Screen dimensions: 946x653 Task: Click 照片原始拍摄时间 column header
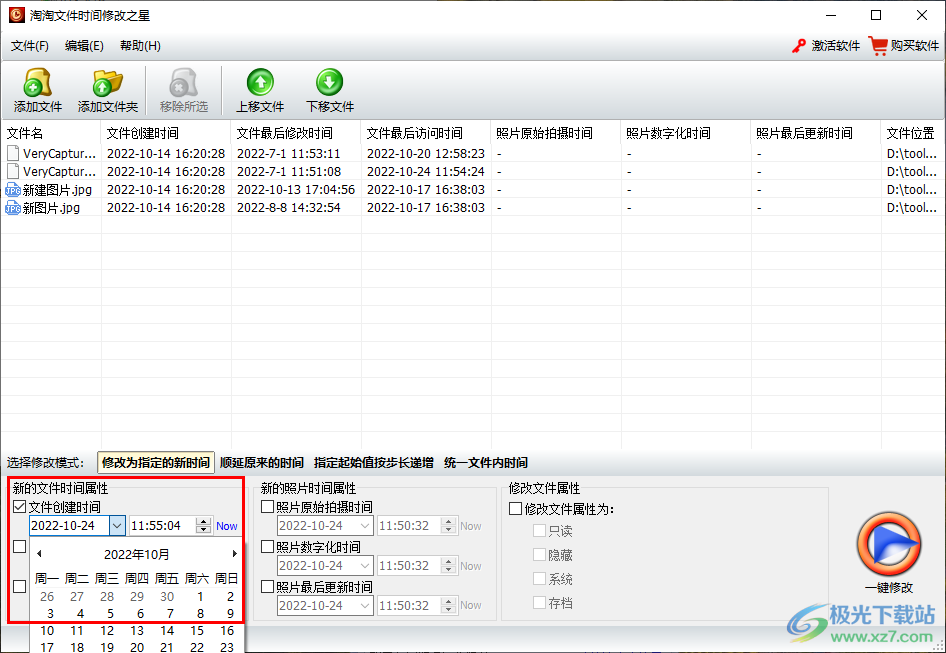pos(556,133)
